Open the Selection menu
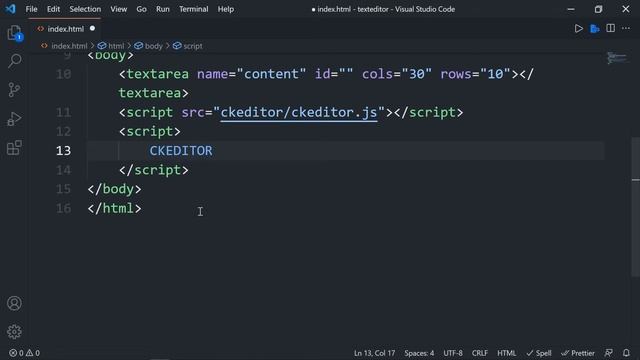Viewport: 640px width, 360px height. (x=85, y=9)
